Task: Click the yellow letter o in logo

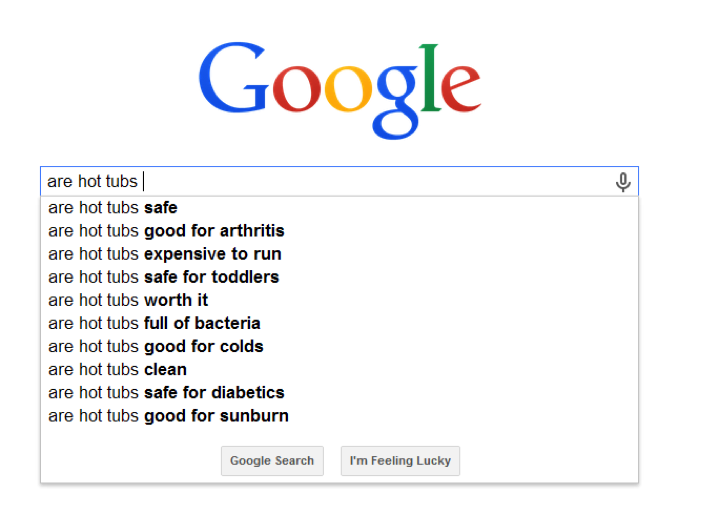Action: 349,89
